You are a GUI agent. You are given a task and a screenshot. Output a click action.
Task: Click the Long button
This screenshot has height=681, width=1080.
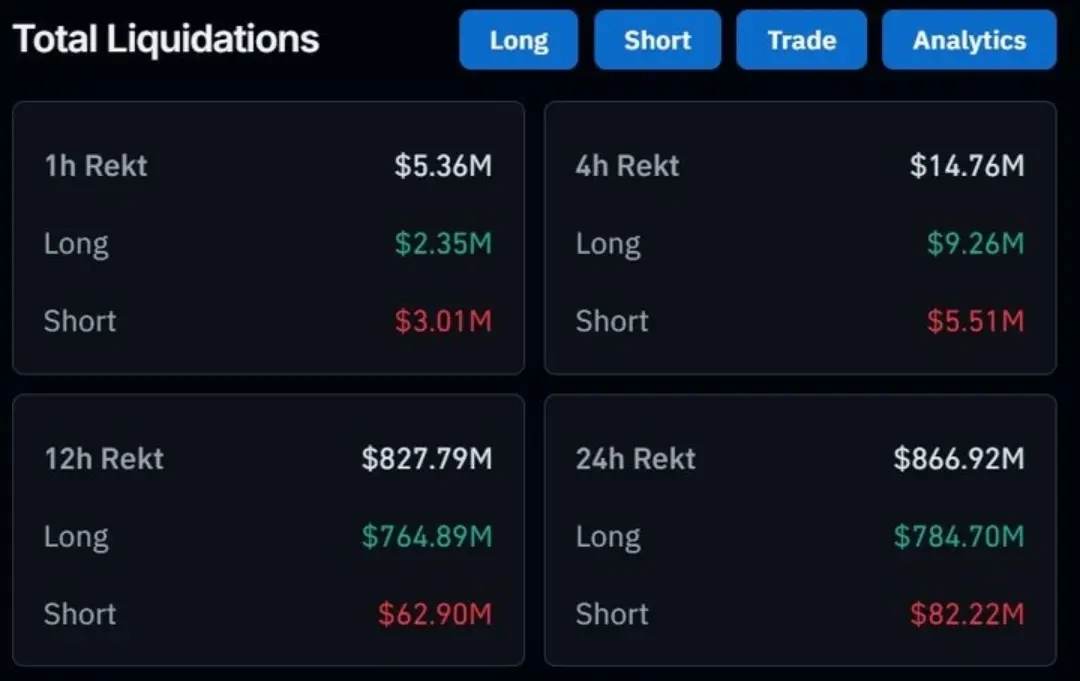[x=518, y=40]
